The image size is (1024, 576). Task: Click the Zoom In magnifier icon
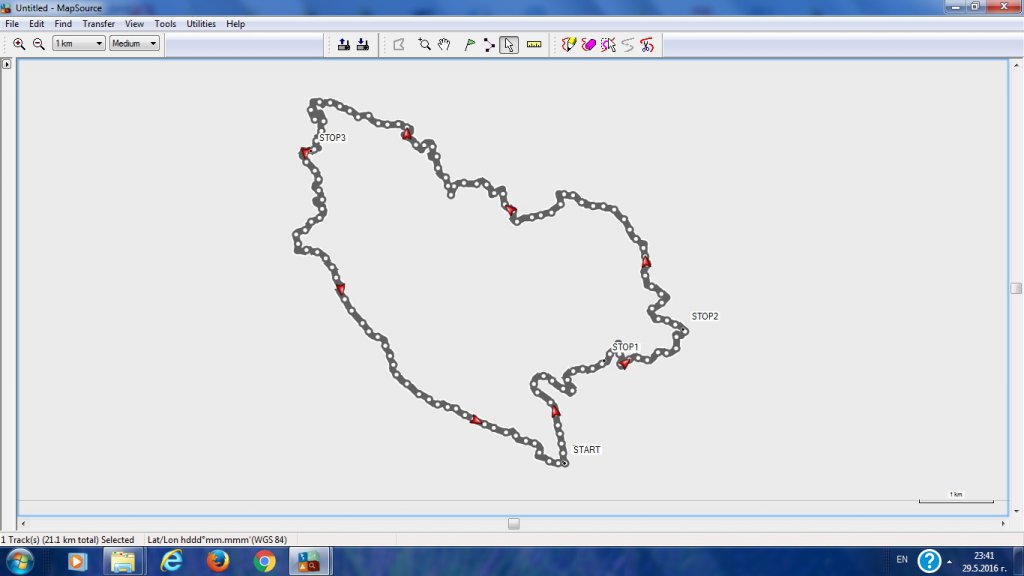(x=19, y=44)
